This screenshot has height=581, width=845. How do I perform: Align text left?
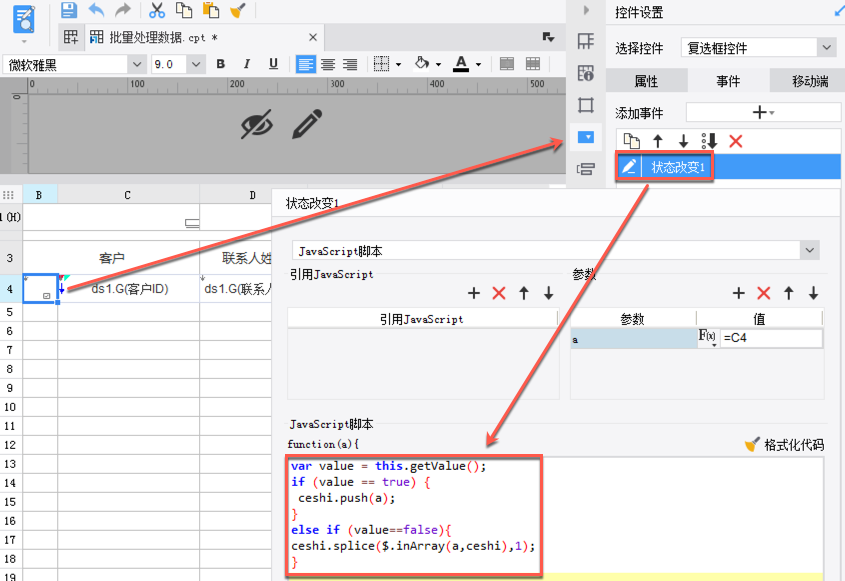pos(306,65)
